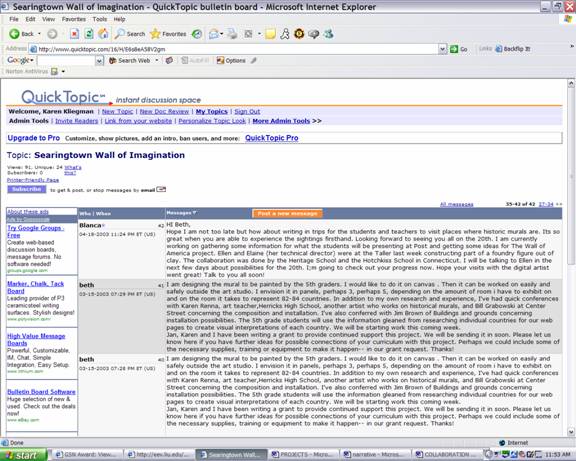Click the Subscribe button
576x461 pixels.
(x=27, y=189)
